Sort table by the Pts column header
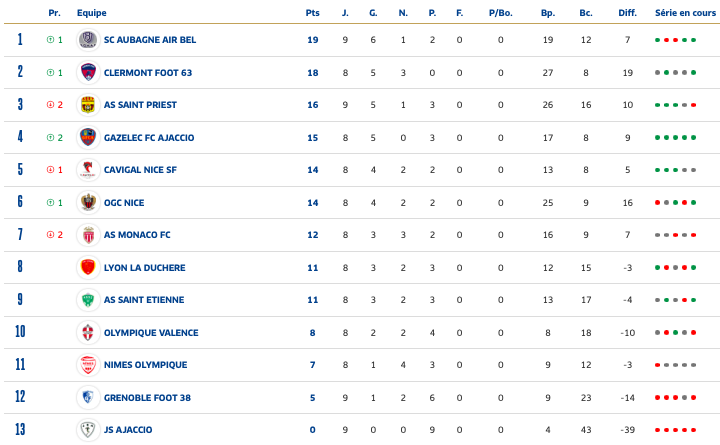720x445 pixels. click(312, 13)
